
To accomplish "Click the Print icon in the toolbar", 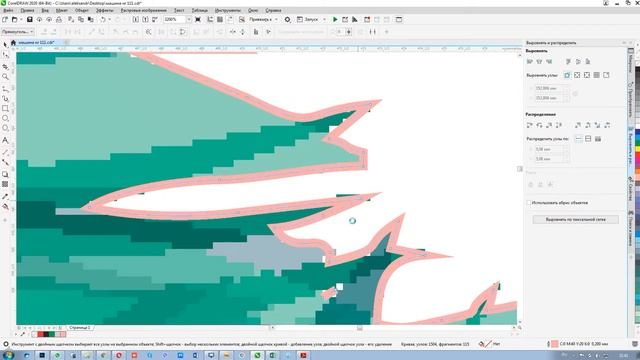I will (59, 19).
